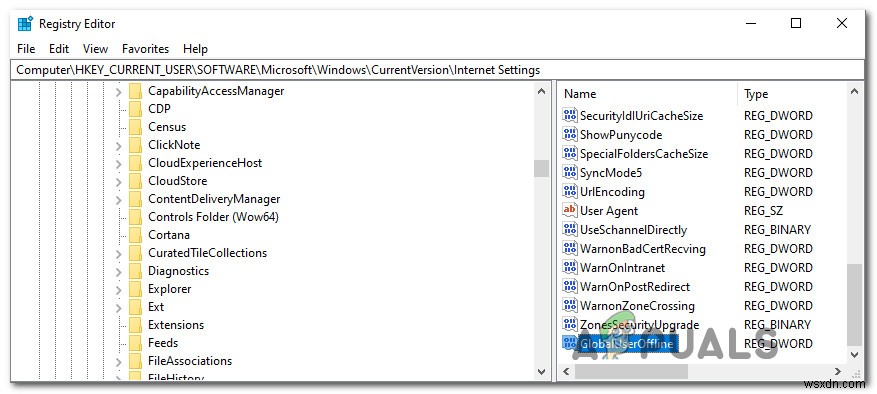Select the Explorer tree label
Viewport: 877px width, 394px height.
(x=169, y=289)
